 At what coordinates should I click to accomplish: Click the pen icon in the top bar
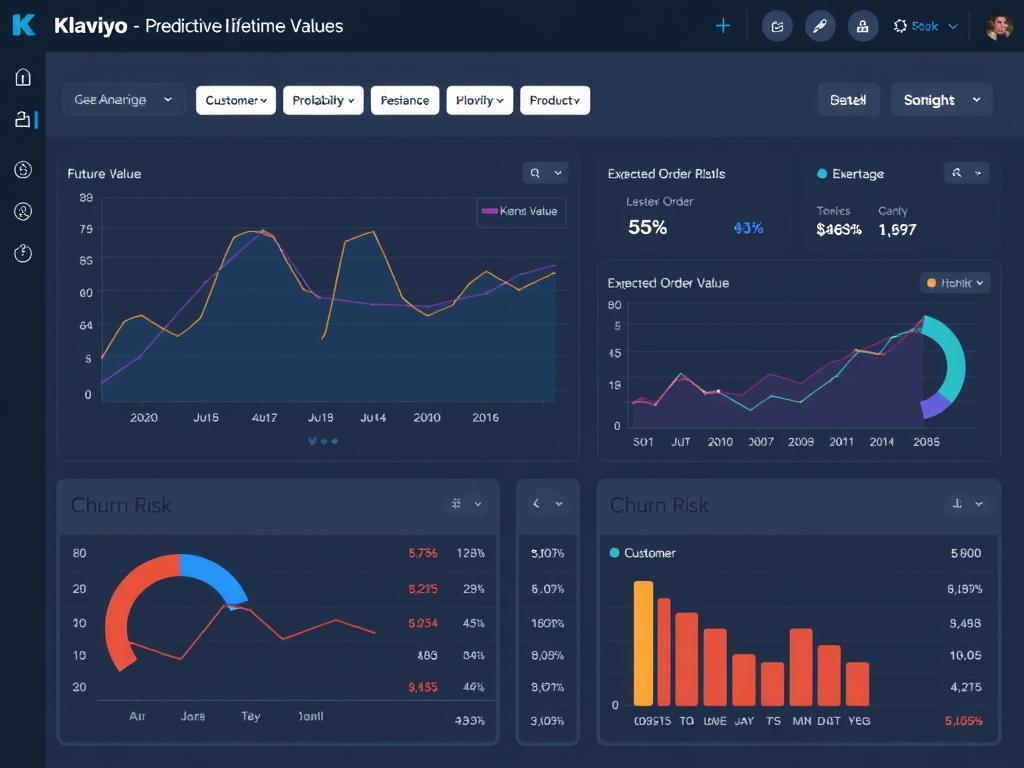820,25
